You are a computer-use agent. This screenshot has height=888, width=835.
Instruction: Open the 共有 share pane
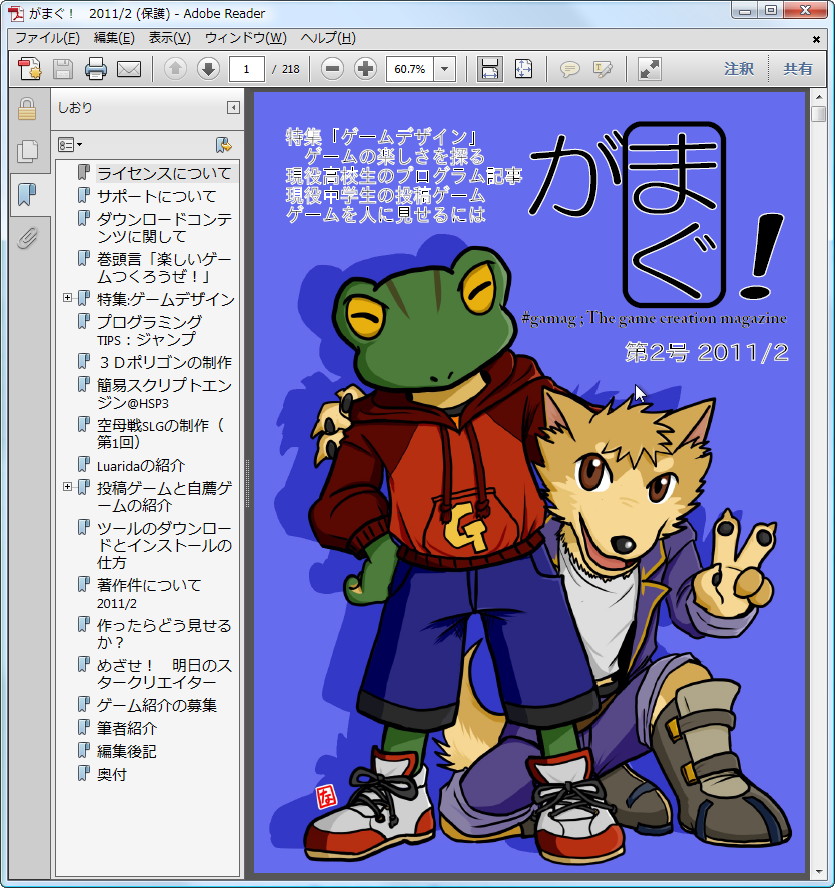pyautogui.click(x=798, y=69)
